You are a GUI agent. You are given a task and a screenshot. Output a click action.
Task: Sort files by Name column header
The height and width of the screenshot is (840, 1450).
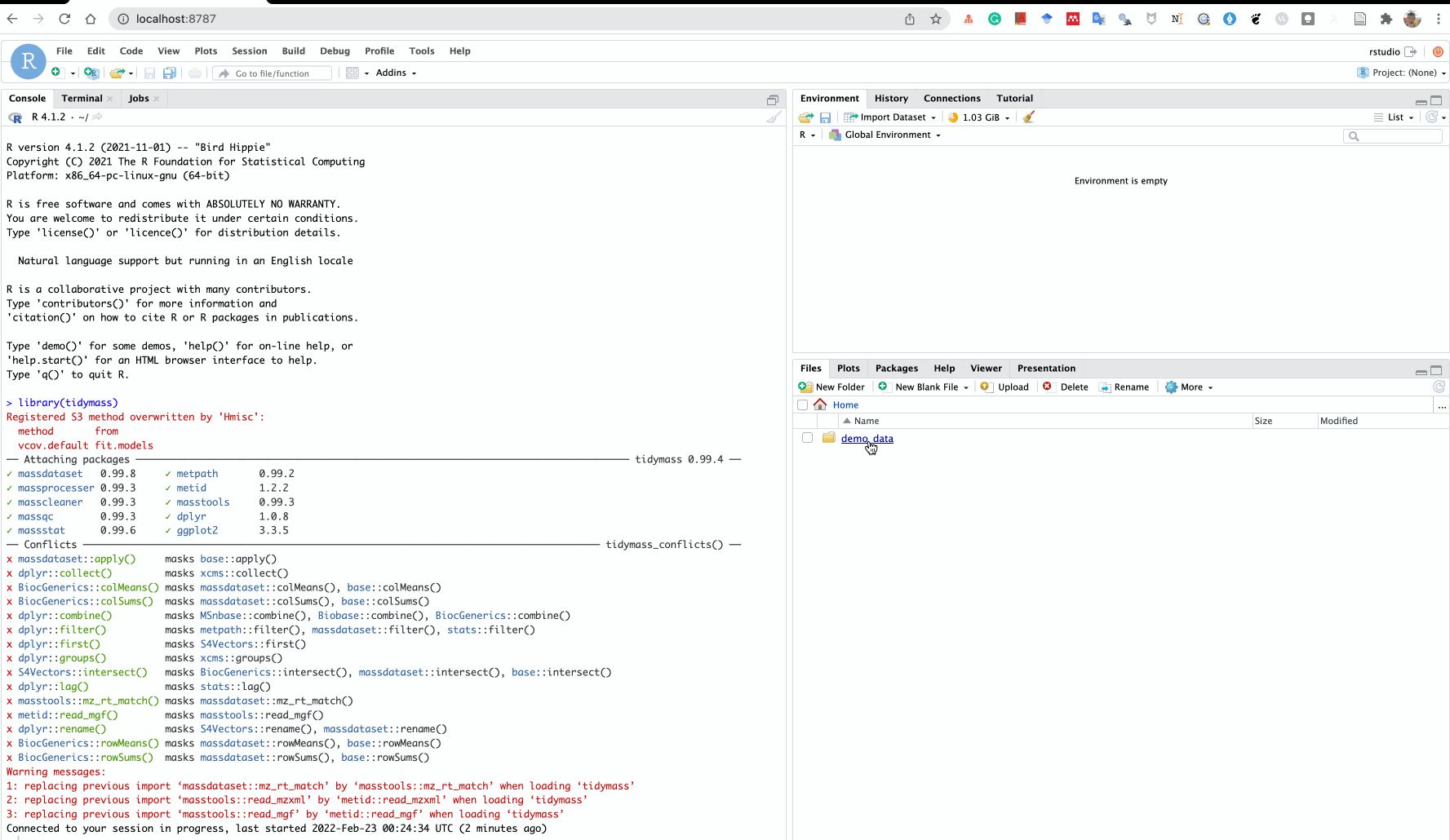[1047, 421]
